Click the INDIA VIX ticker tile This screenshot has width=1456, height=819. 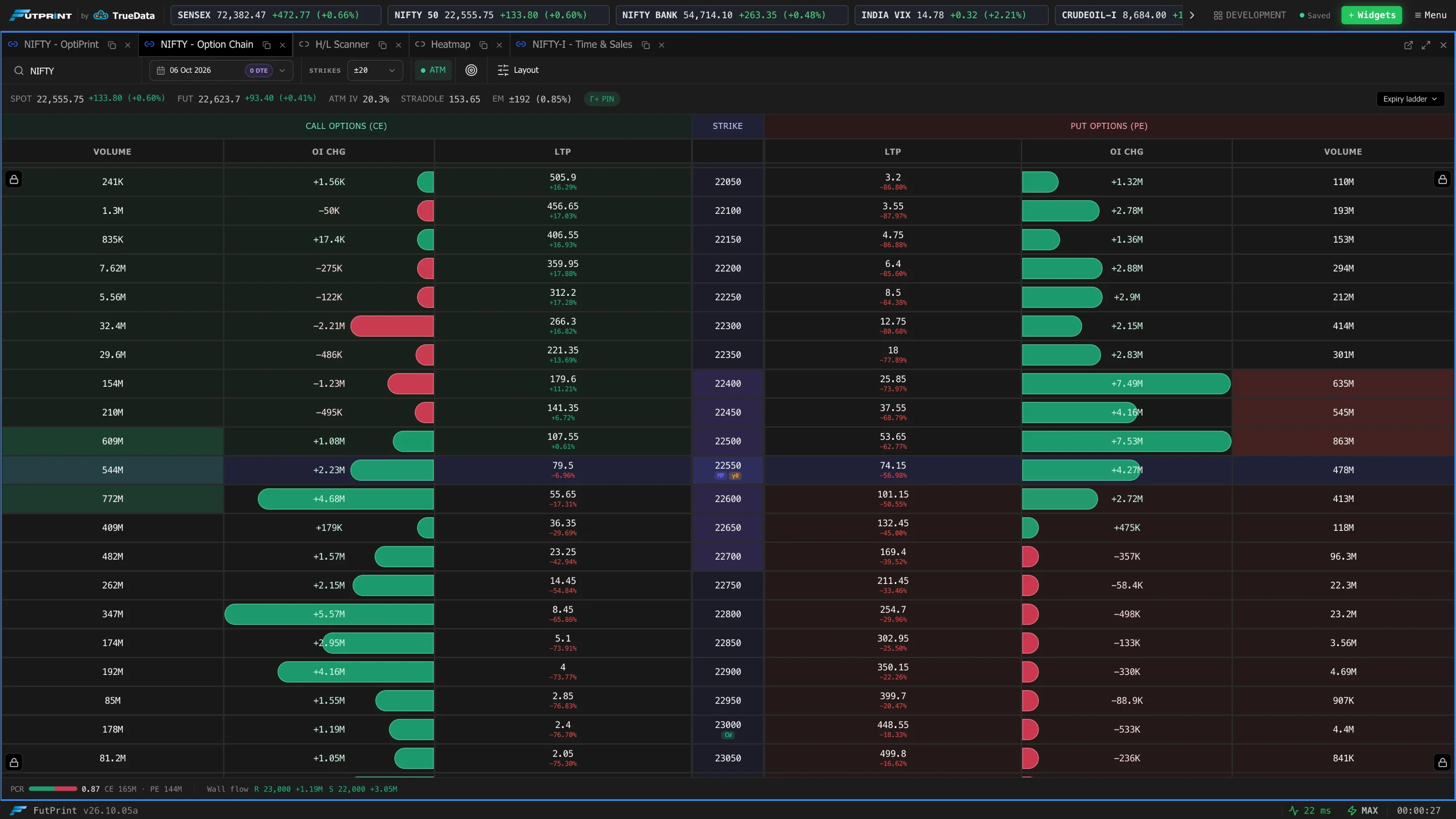tap(951, 15)
